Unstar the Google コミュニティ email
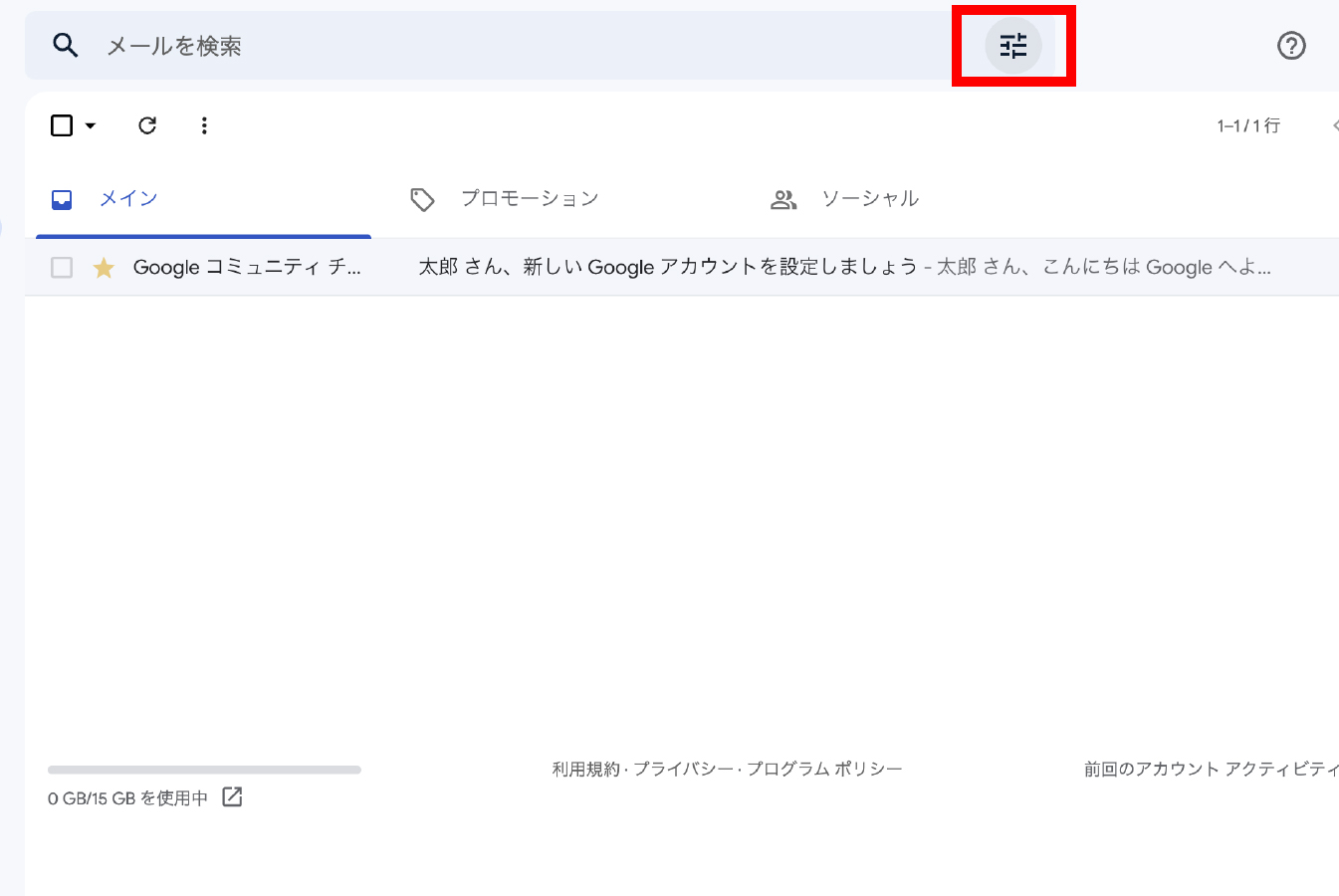 pos(104,268)
